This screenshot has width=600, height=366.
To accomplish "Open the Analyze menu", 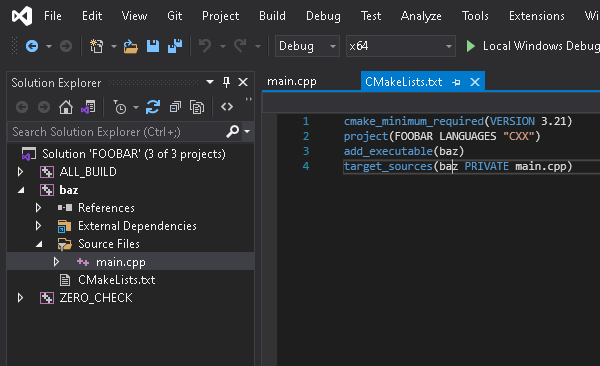I will point(421,16).
